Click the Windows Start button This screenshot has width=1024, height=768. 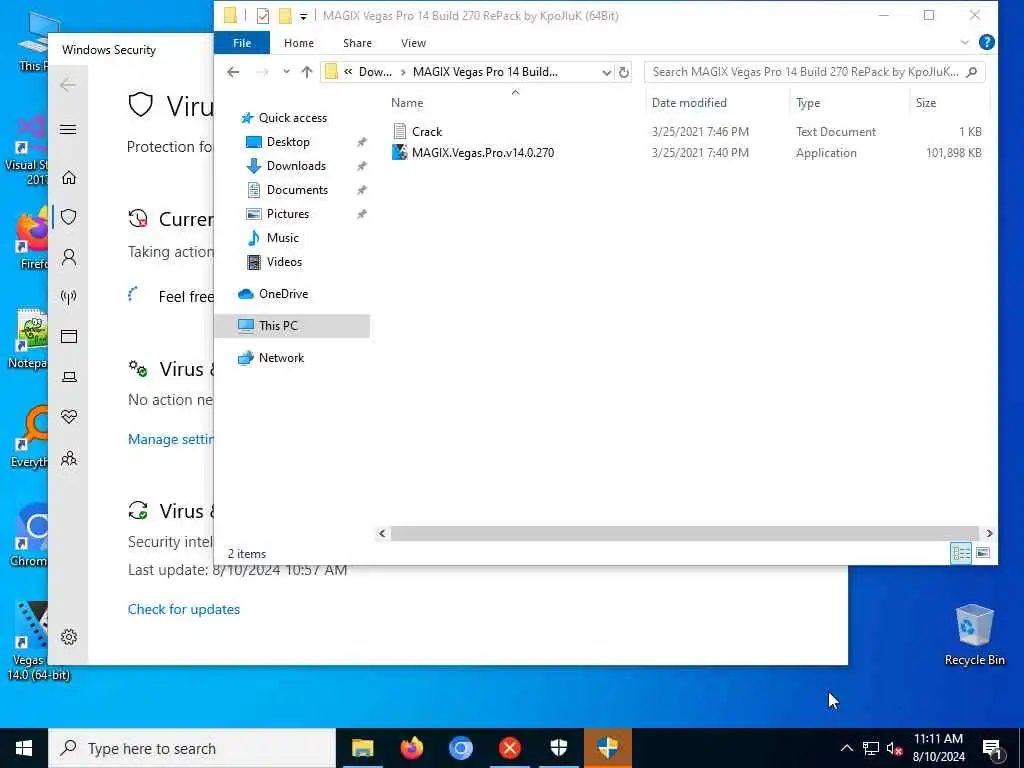[24, 748]
